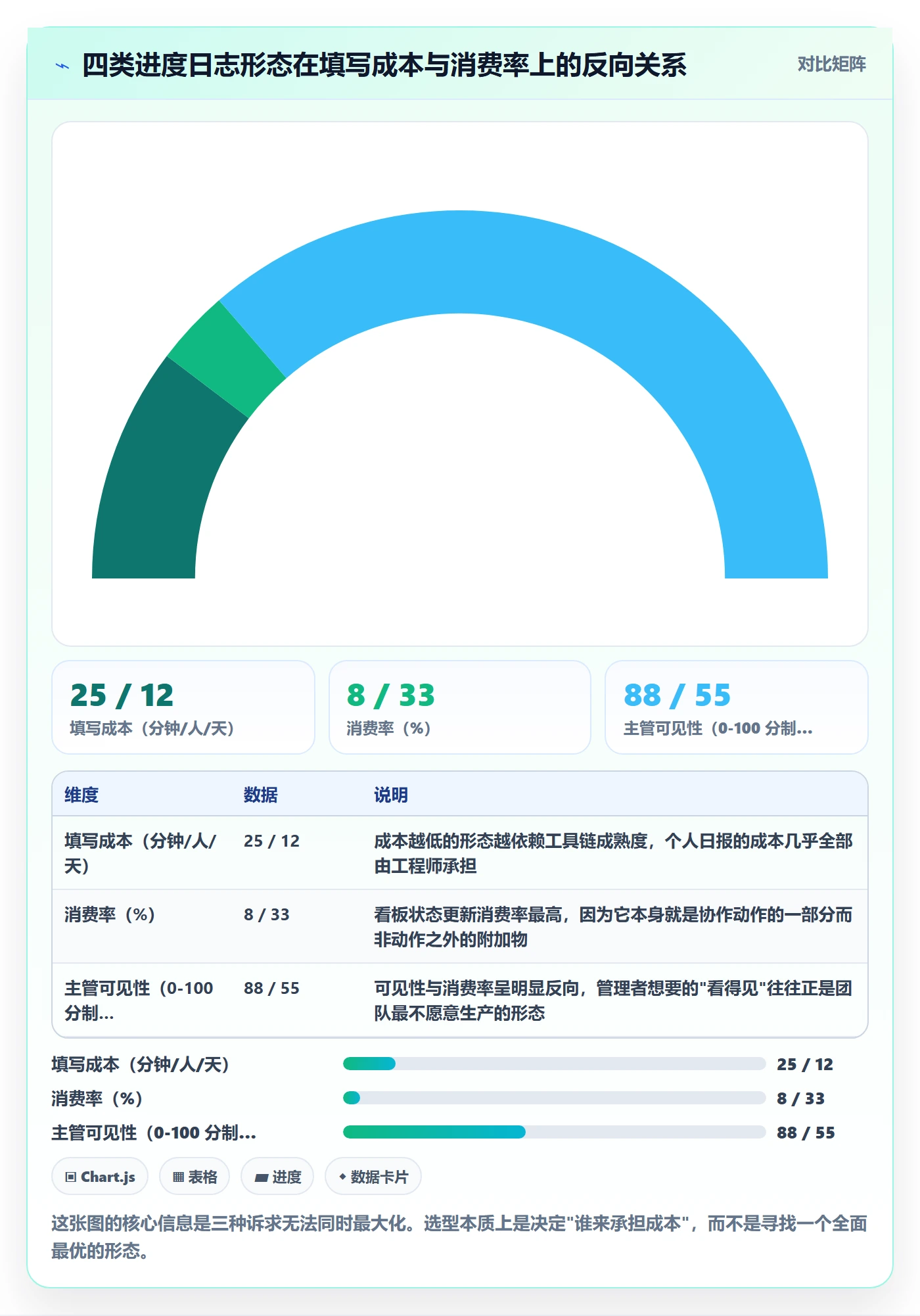Click the 25 / 12 value beside progress bar
The width and height of the screenshot is (920, 1316).
pos(805,1064)
